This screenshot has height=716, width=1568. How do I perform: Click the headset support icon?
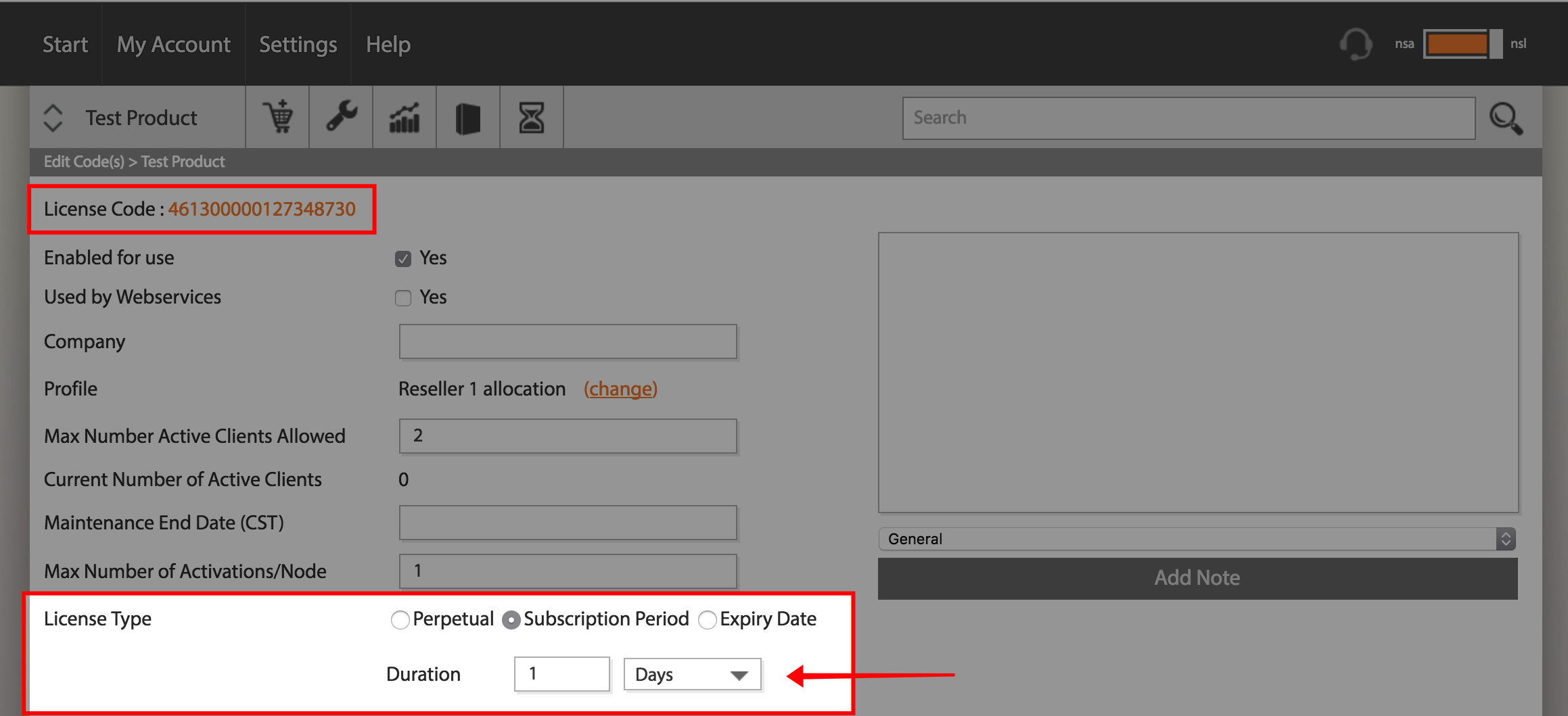click(x=1356, y=44)
